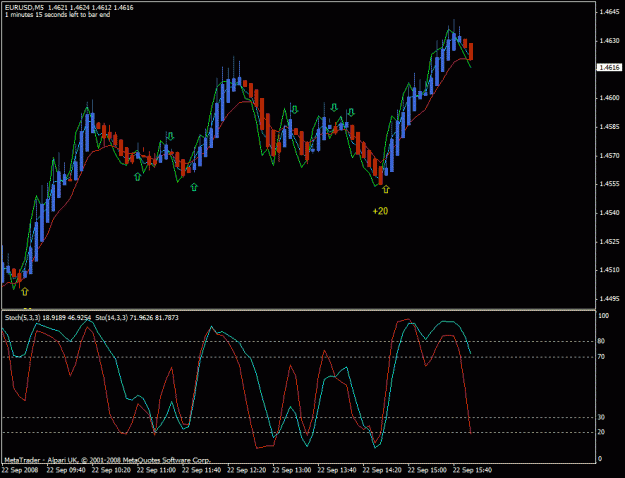Click the '22 Sep 2008' time label
This screenshot has height=478, width=625.
click(21, 470)
